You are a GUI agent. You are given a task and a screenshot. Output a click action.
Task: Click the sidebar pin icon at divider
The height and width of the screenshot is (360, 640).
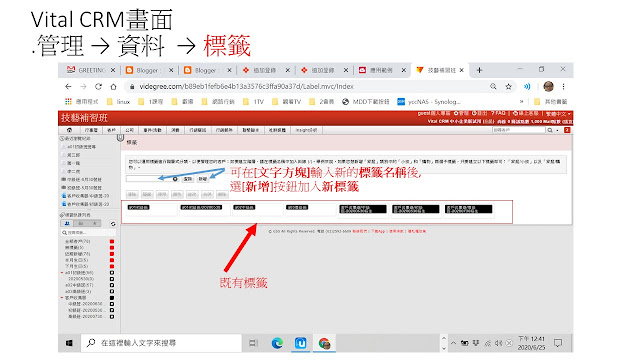(x=120, y=138)
